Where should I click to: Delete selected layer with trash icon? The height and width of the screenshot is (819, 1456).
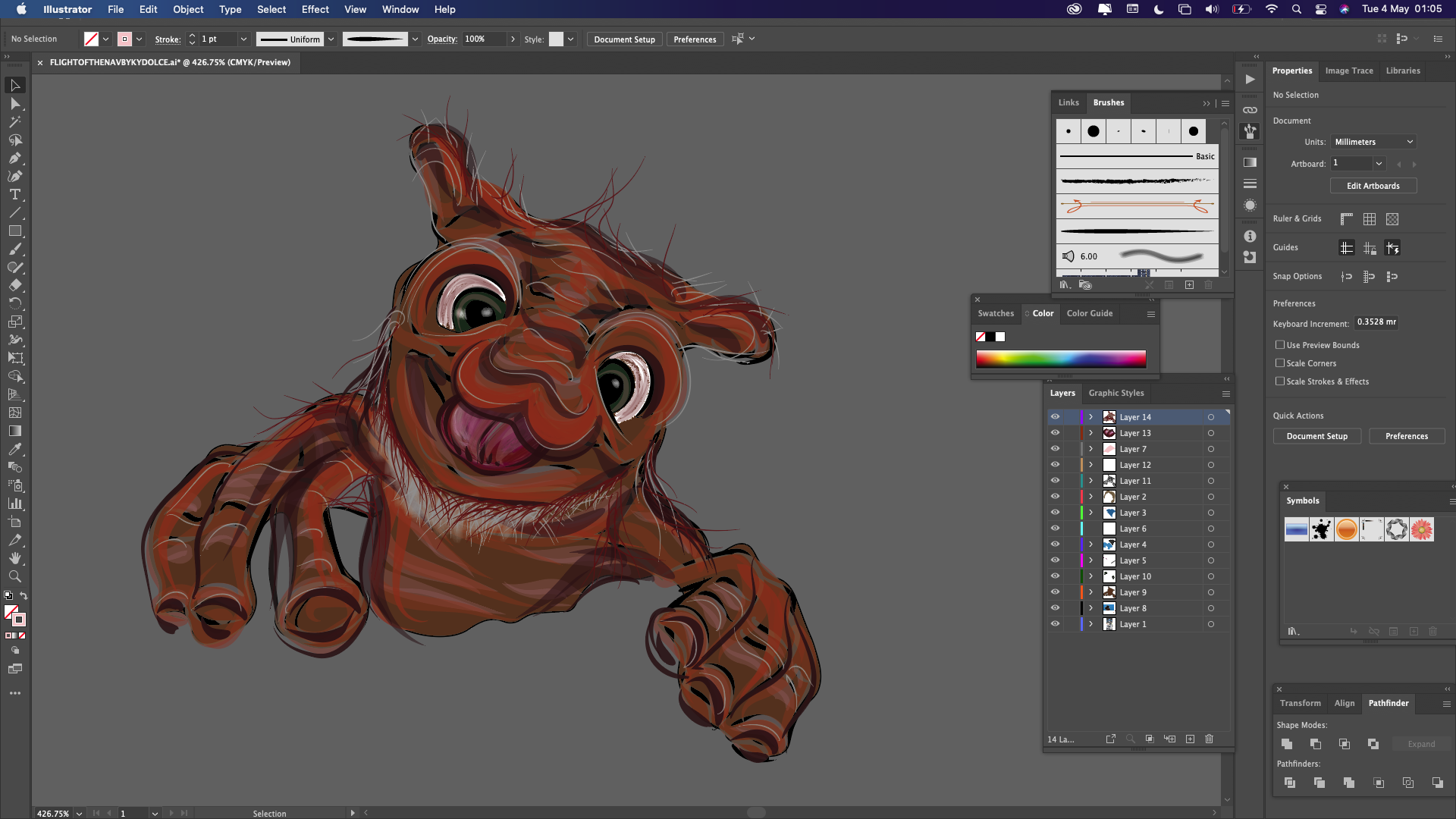point(1210,739)
